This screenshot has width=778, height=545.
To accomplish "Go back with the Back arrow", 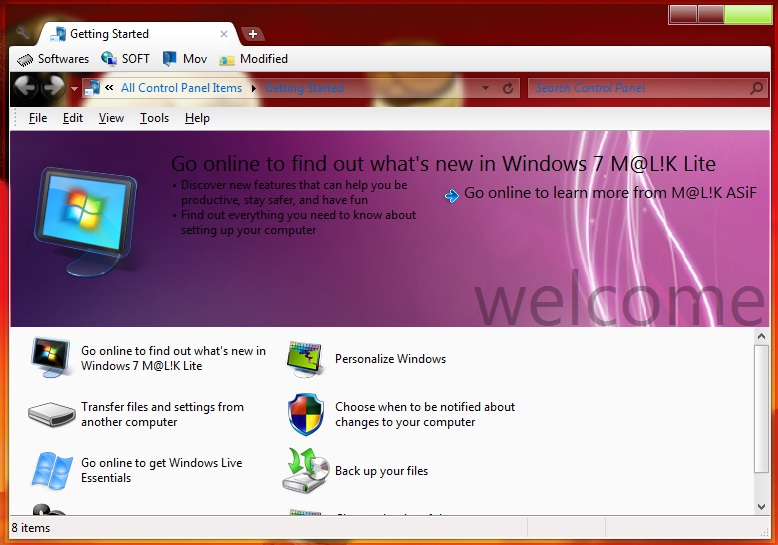I will (25, 87).
